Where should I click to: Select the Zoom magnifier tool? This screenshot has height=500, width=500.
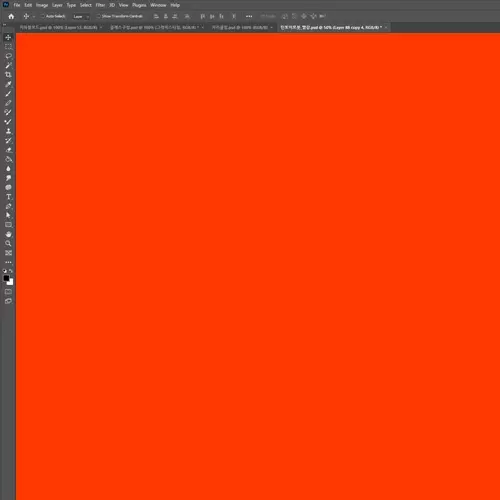(x=8, y=243)
